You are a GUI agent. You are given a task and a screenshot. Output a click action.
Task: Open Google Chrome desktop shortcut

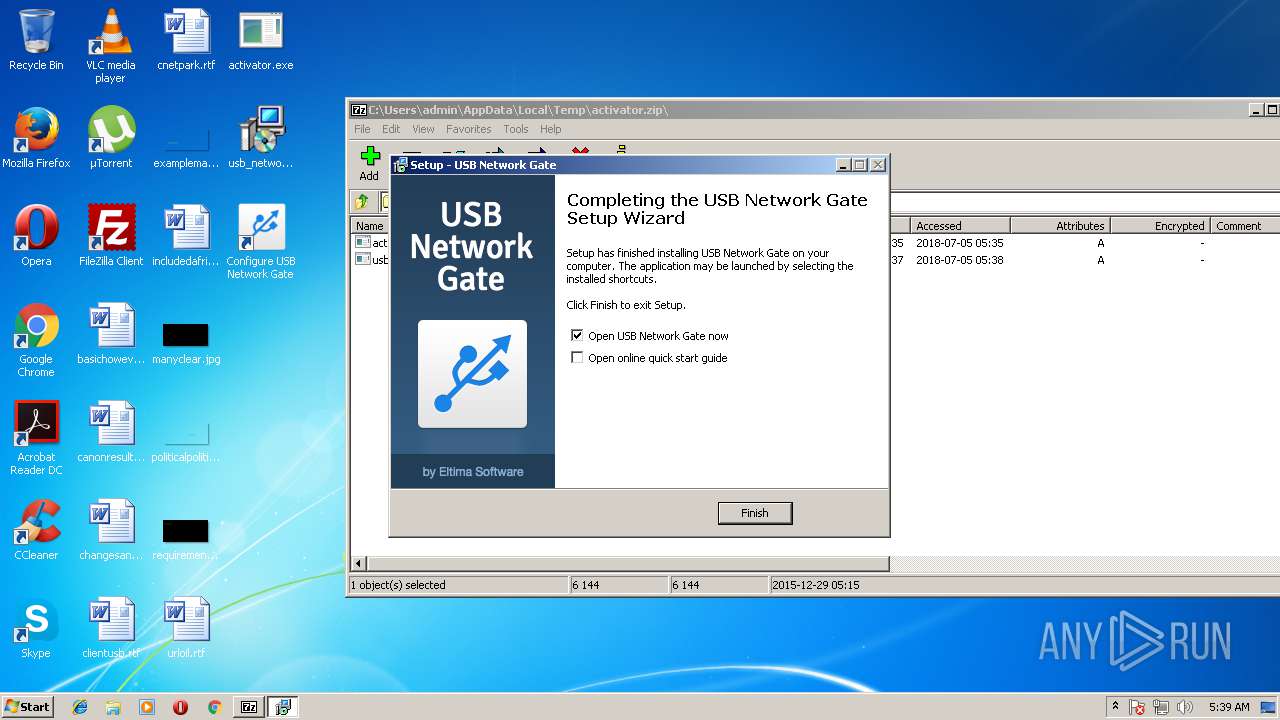pyautogui.click(x=36, y=340)
